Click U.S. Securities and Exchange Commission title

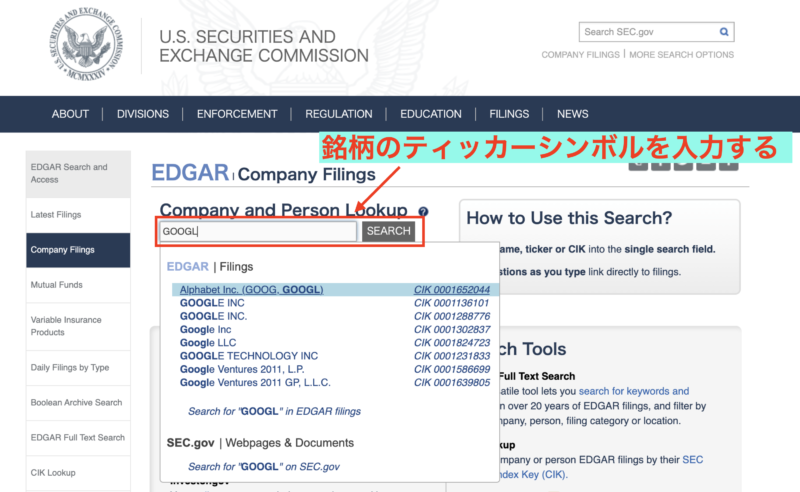pos(263,46)
